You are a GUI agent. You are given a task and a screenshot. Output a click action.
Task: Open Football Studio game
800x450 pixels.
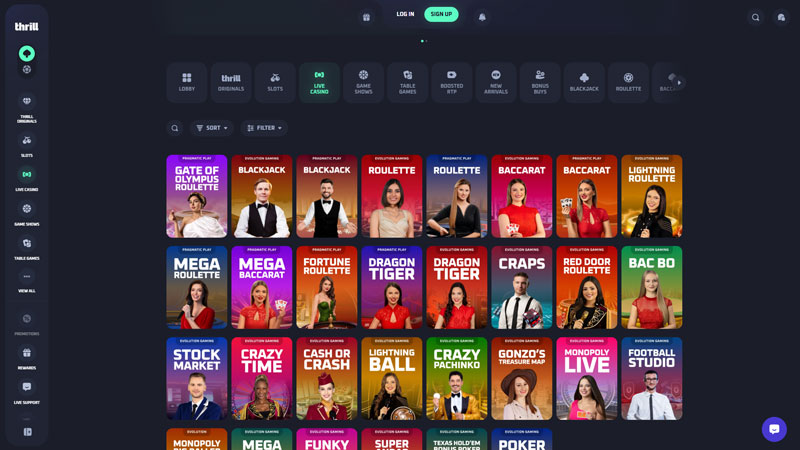coord(652,379)
